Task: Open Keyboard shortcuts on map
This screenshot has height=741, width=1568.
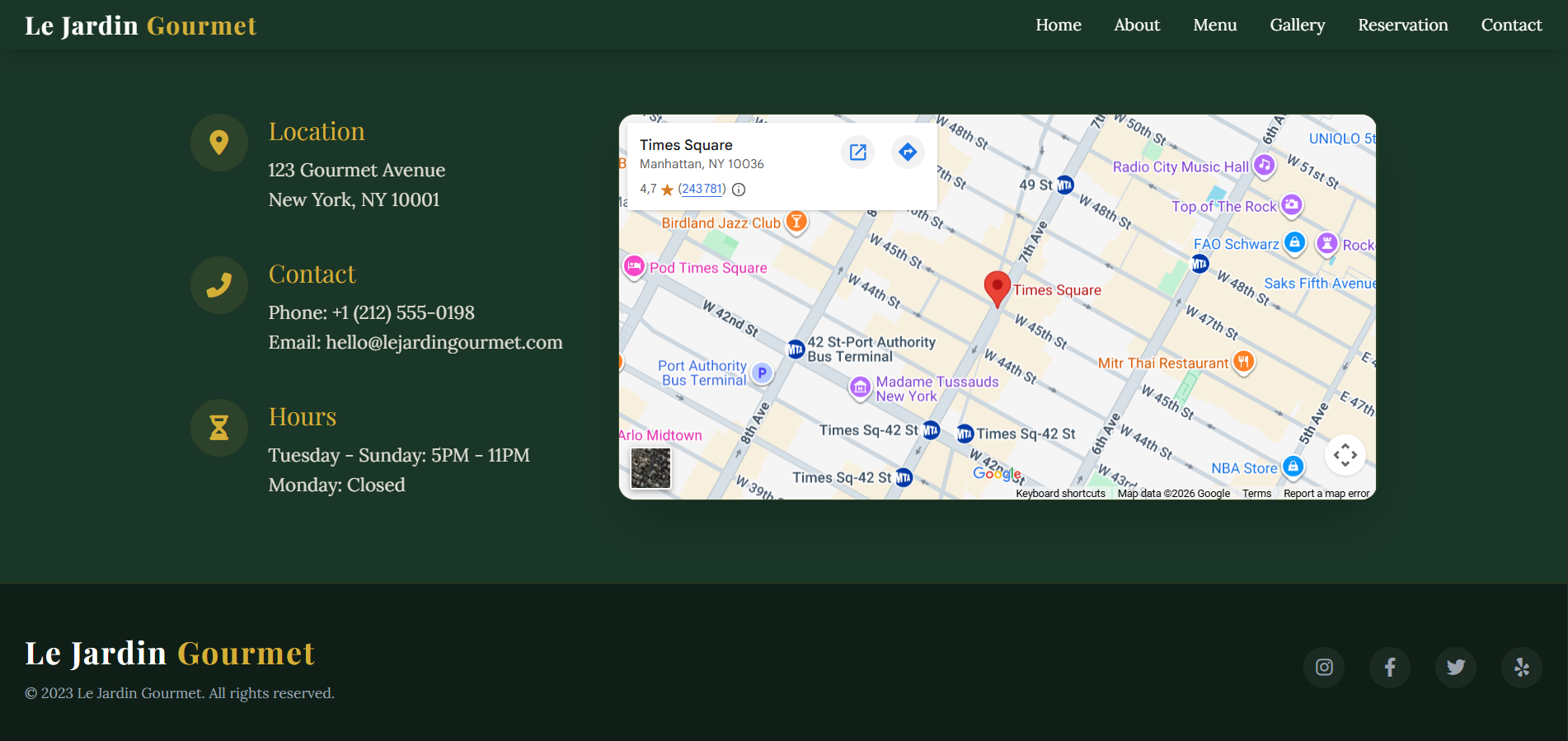Action: pyautogui.click(x=1060, y=494)
